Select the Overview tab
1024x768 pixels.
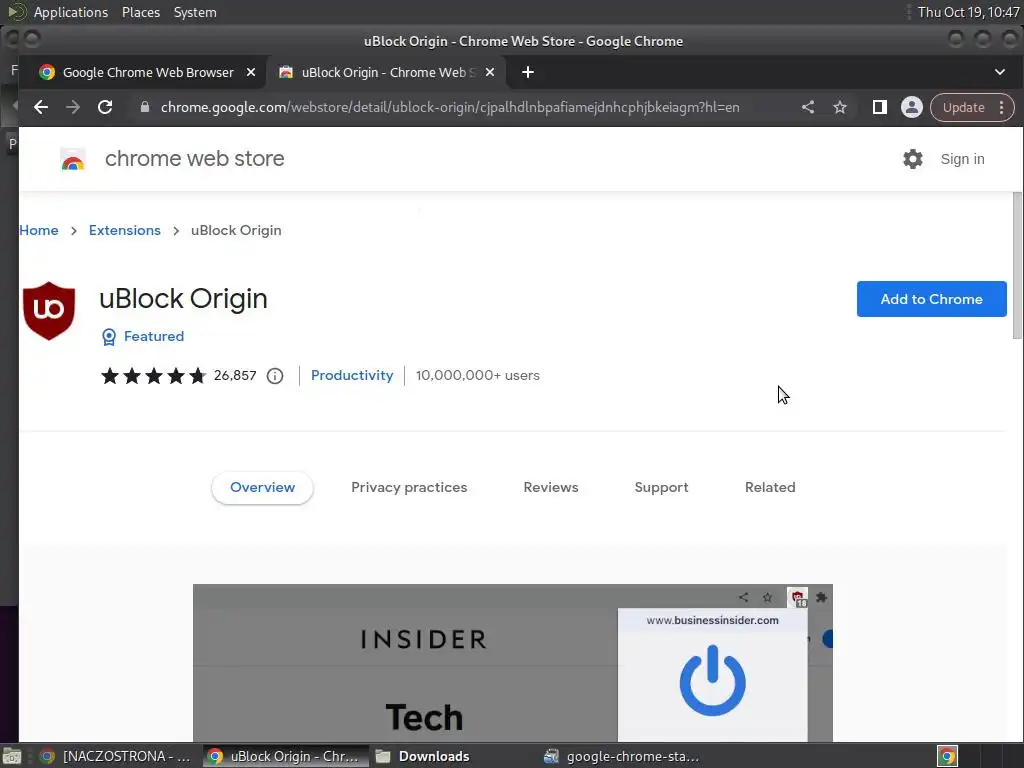(263, 487)
